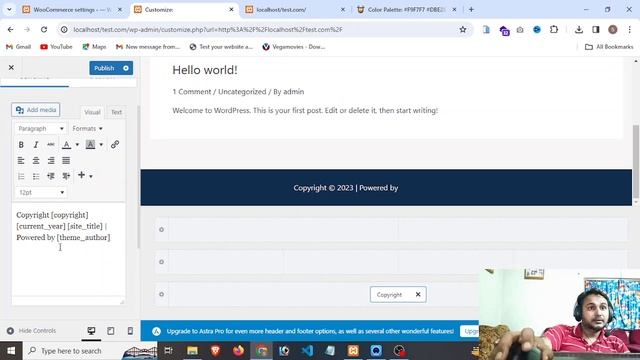Open the 12pt font size dropdown

tap(41, 192)
